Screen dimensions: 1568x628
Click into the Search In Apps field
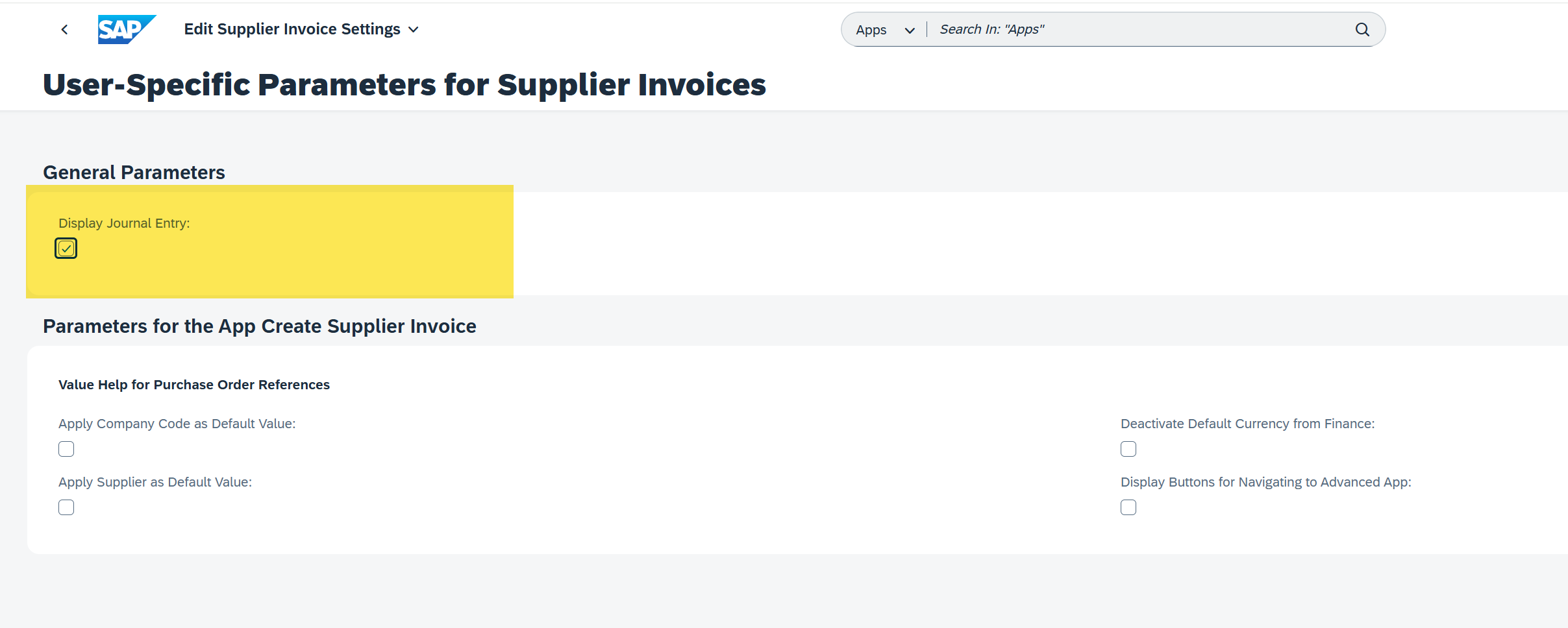(1136, 30)
